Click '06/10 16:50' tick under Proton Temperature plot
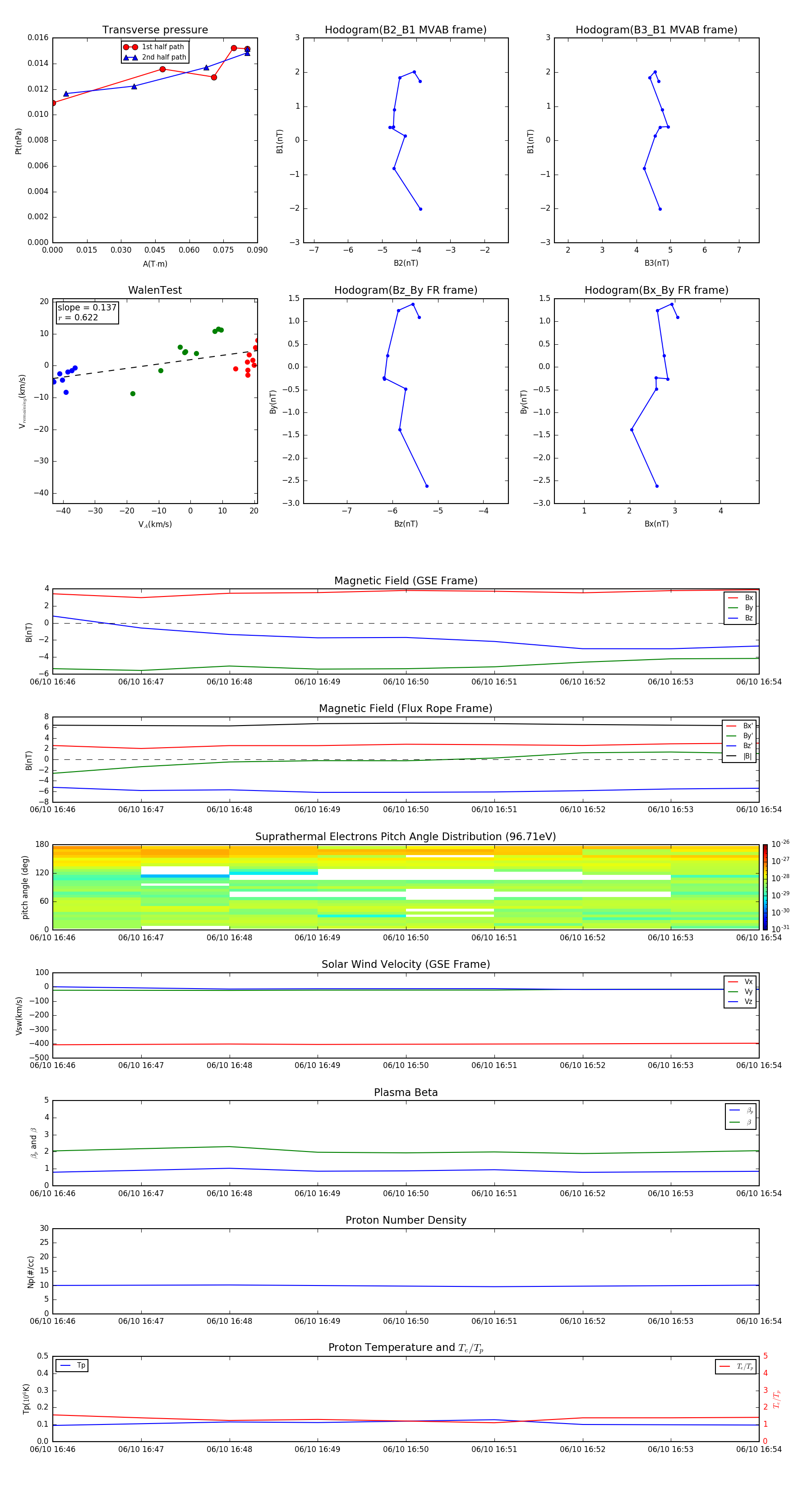The image size is (812, 1489). 406,1449
